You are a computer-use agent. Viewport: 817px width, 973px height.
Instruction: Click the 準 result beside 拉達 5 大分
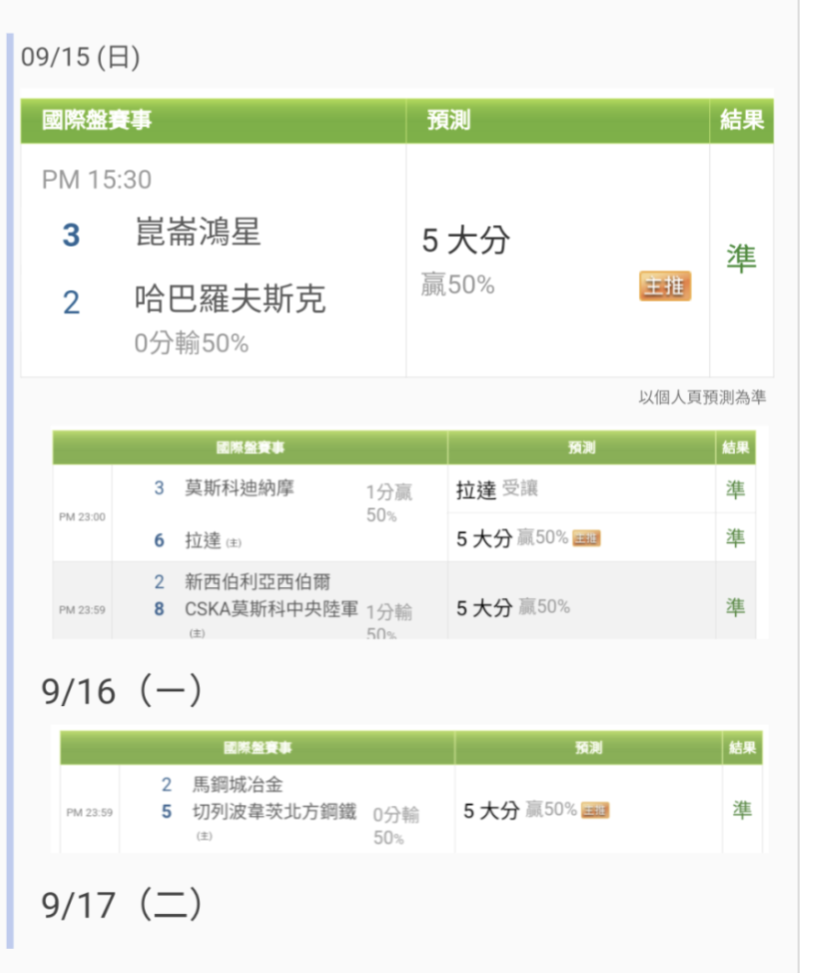coord(735,537)
